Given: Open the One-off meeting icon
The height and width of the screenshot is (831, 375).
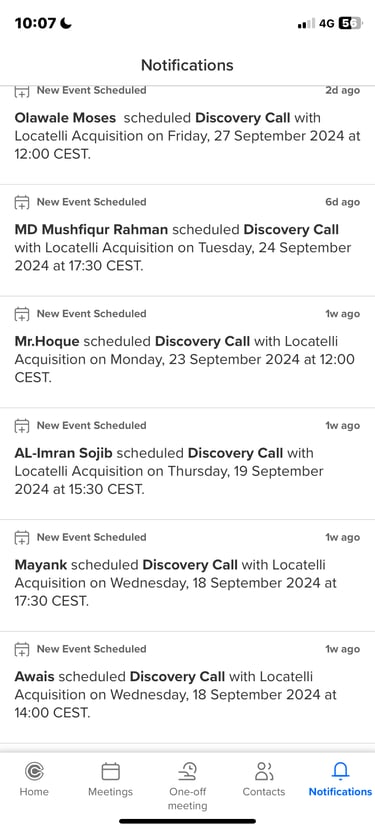Looking at the screenshot, I should (x=187, y=771).
